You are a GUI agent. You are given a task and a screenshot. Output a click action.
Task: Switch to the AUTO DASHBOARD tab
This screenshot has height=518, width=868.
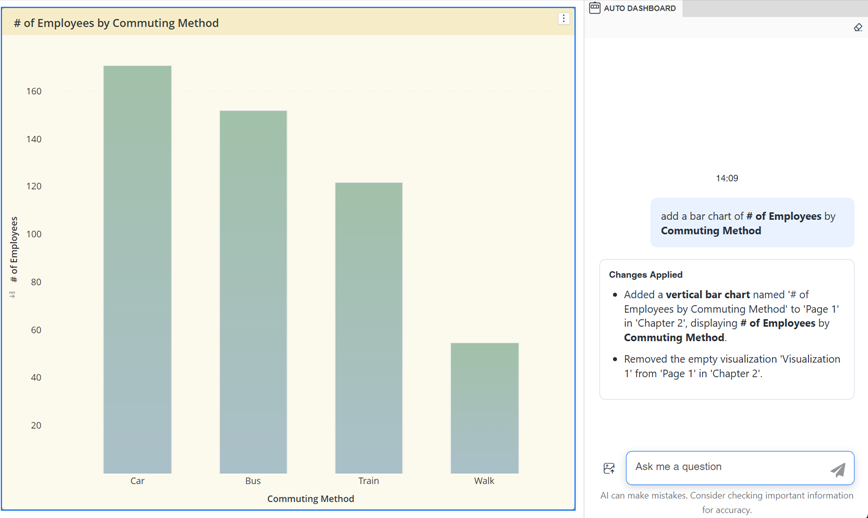coord(639,8)
